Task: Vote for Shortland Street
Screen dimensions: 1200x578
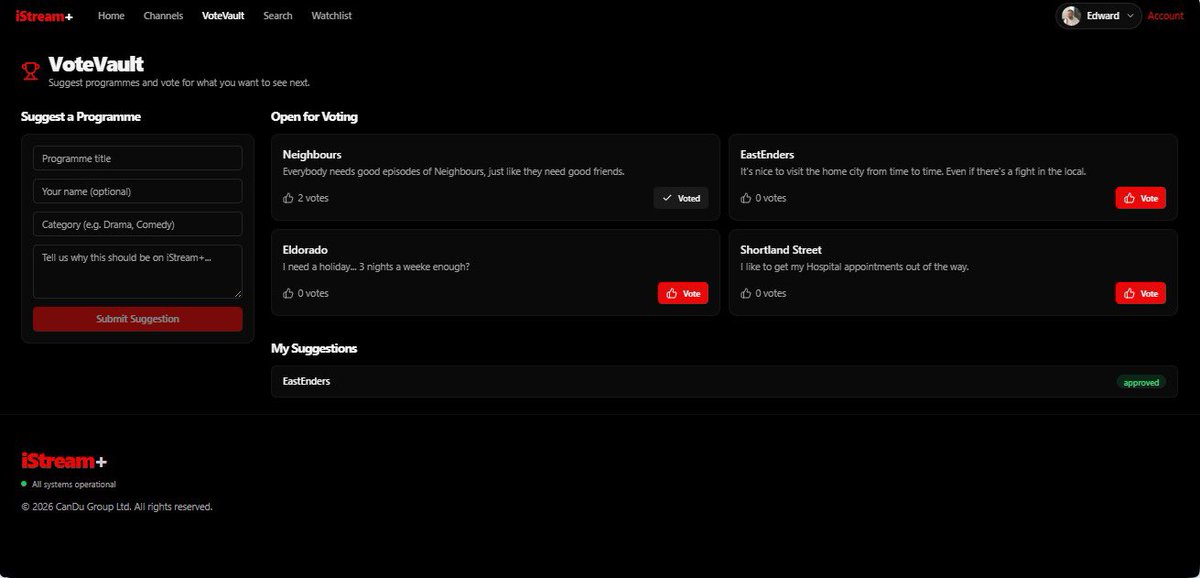Action: pyautogui.click(x=1141, y=293)
